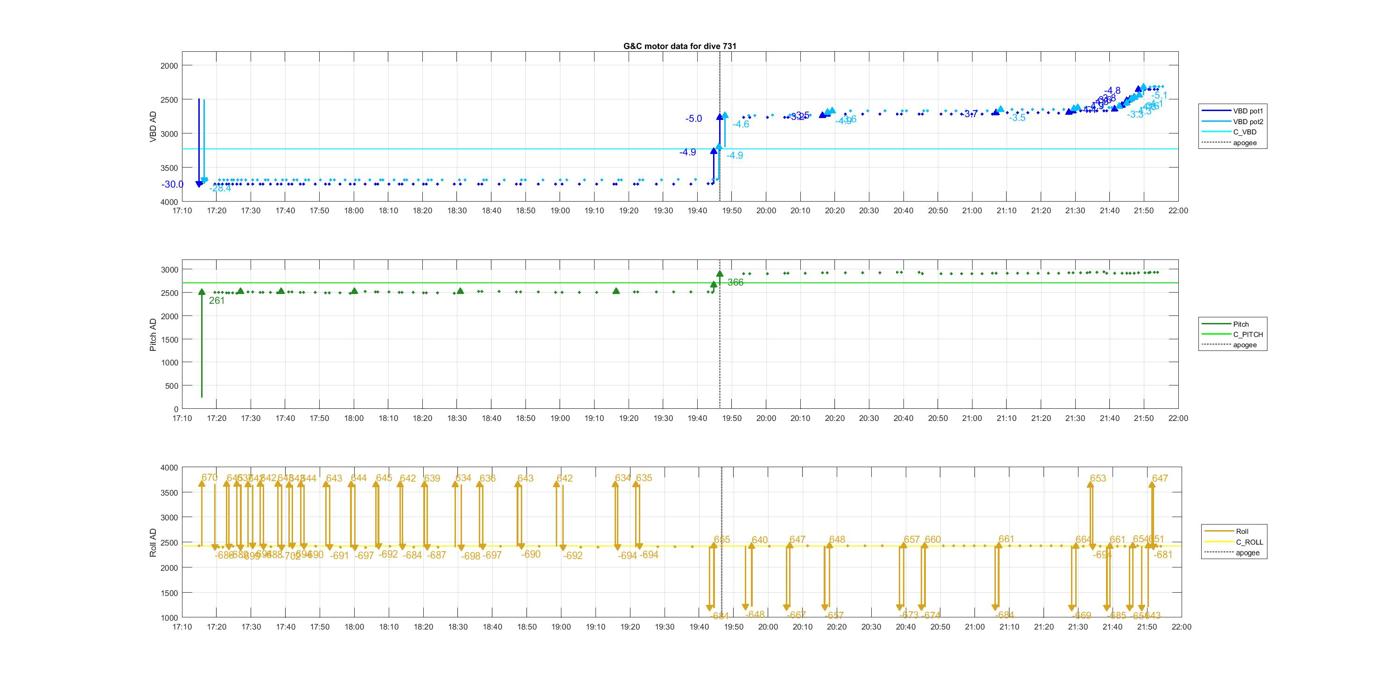Select 'C_VBD' legend entry
Viewport: 1400px width, 693px height.
point(1228,132)
